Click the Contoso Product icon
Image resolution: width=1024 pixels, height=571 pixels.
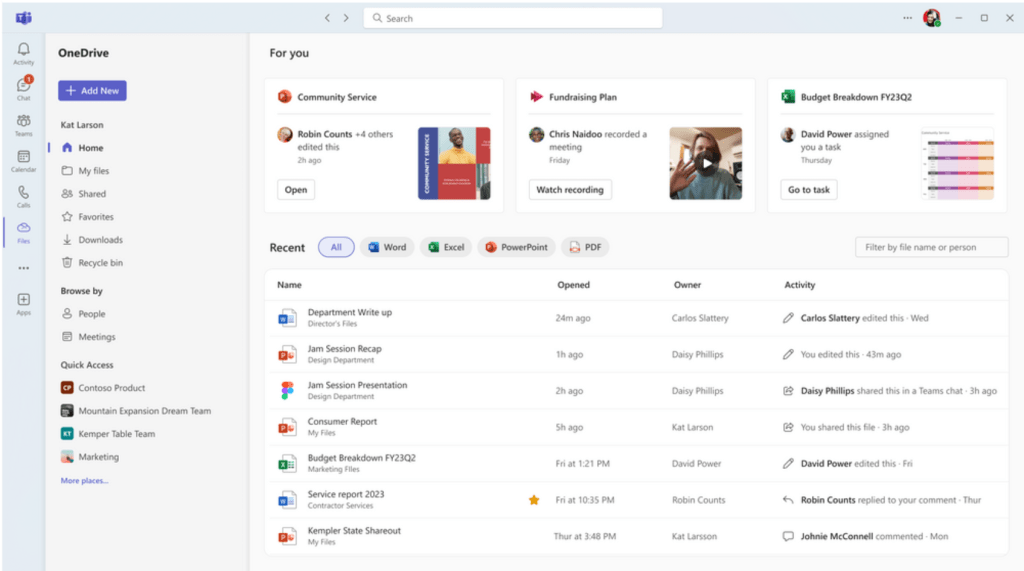click(x=67, y=387)
